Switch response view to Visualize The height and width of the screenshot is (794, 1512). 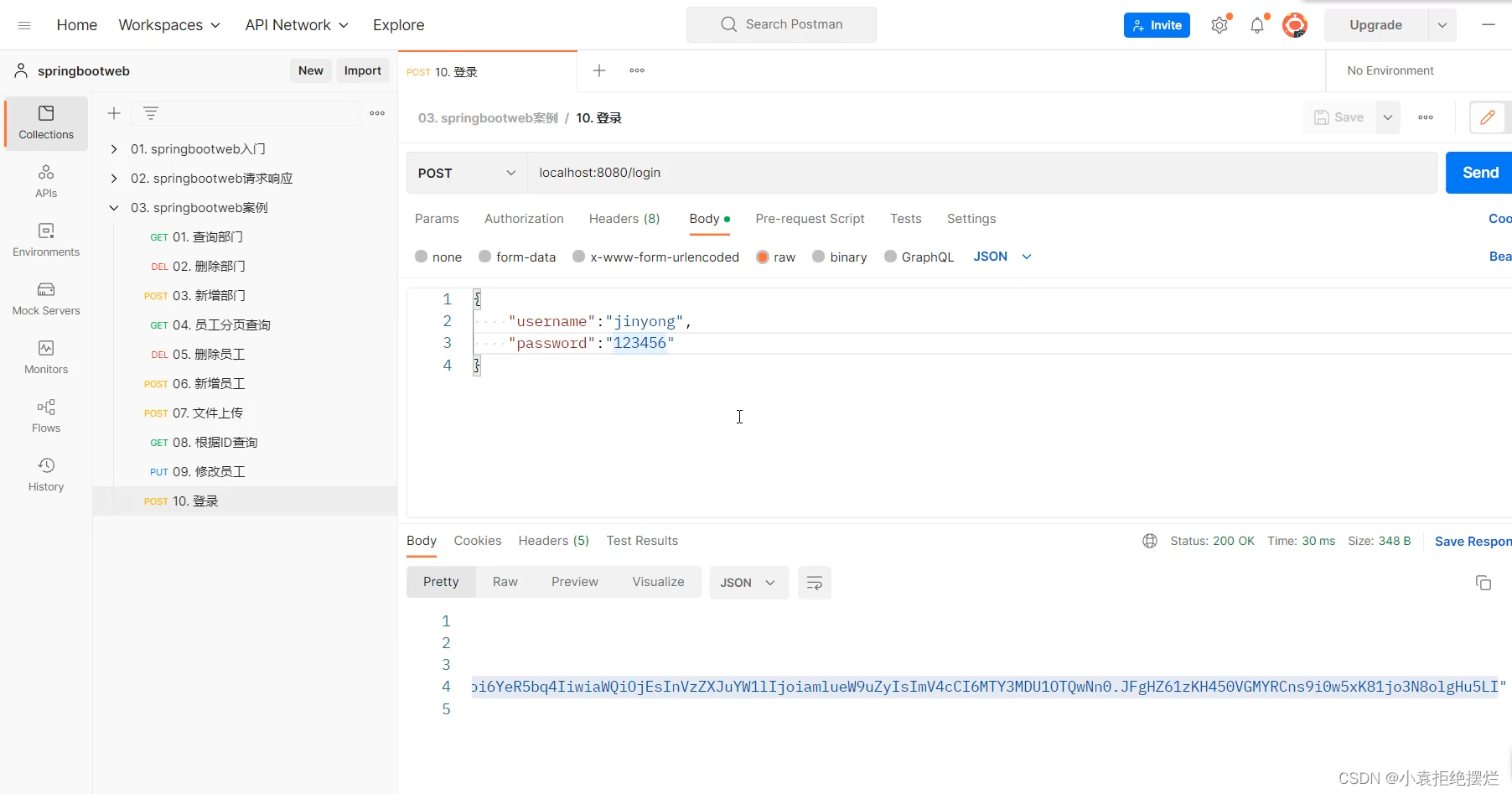658,582
